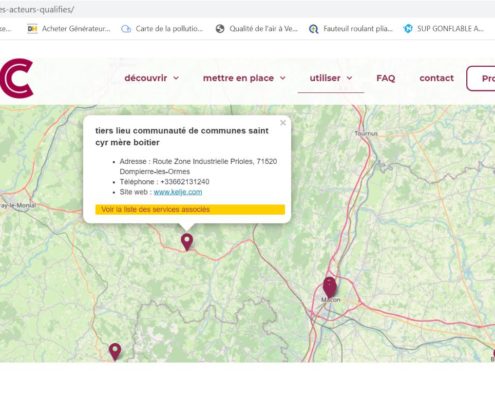The image size is (495, 400).
Task: Open the Carte de la pollution bookmark
Action: [x=162, y=29]
